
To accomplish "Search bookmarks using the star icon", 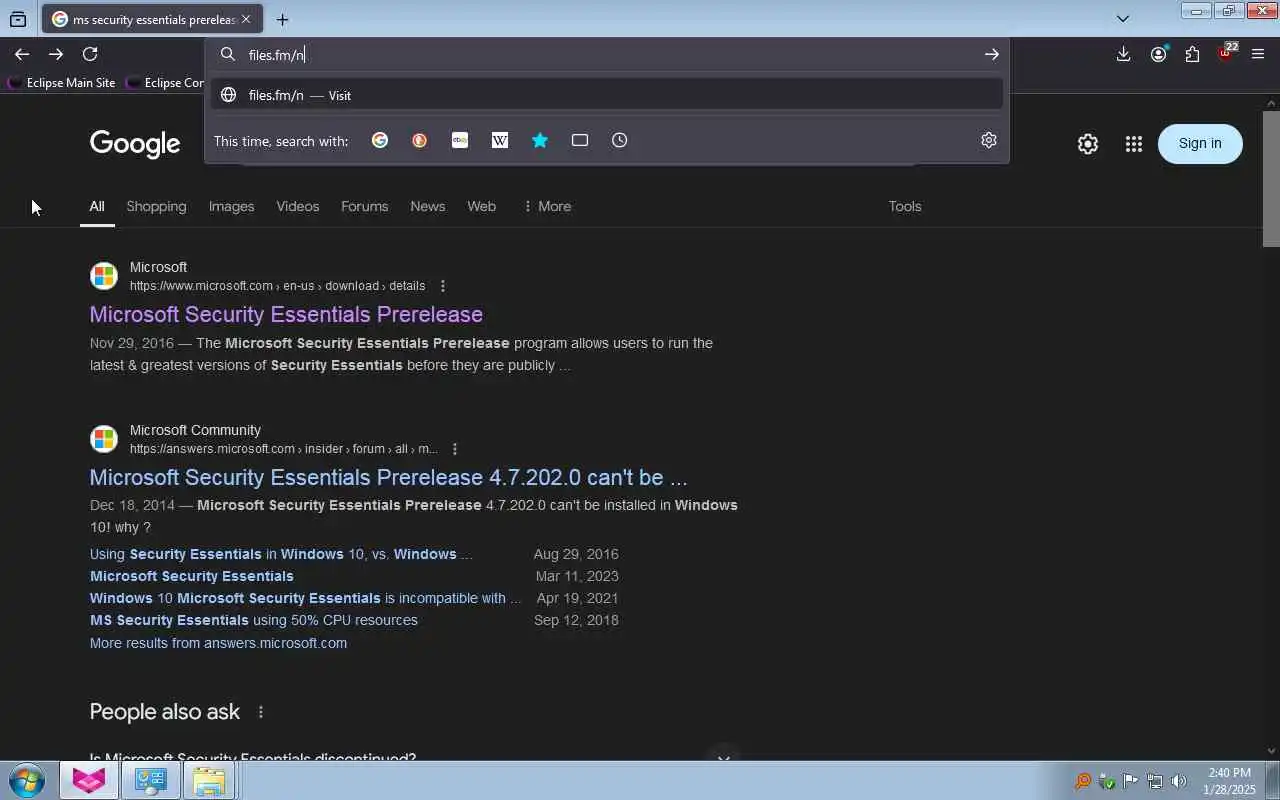I will click(540, 140).
